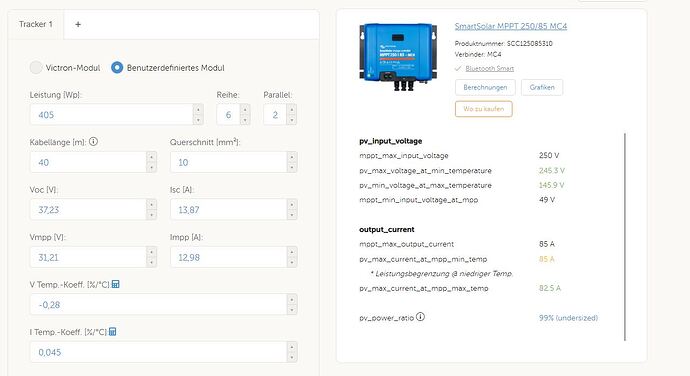Click the info icon beside pv_power_ratio
The height and width of the screenshot is (376, 690).
coord(420,317)
